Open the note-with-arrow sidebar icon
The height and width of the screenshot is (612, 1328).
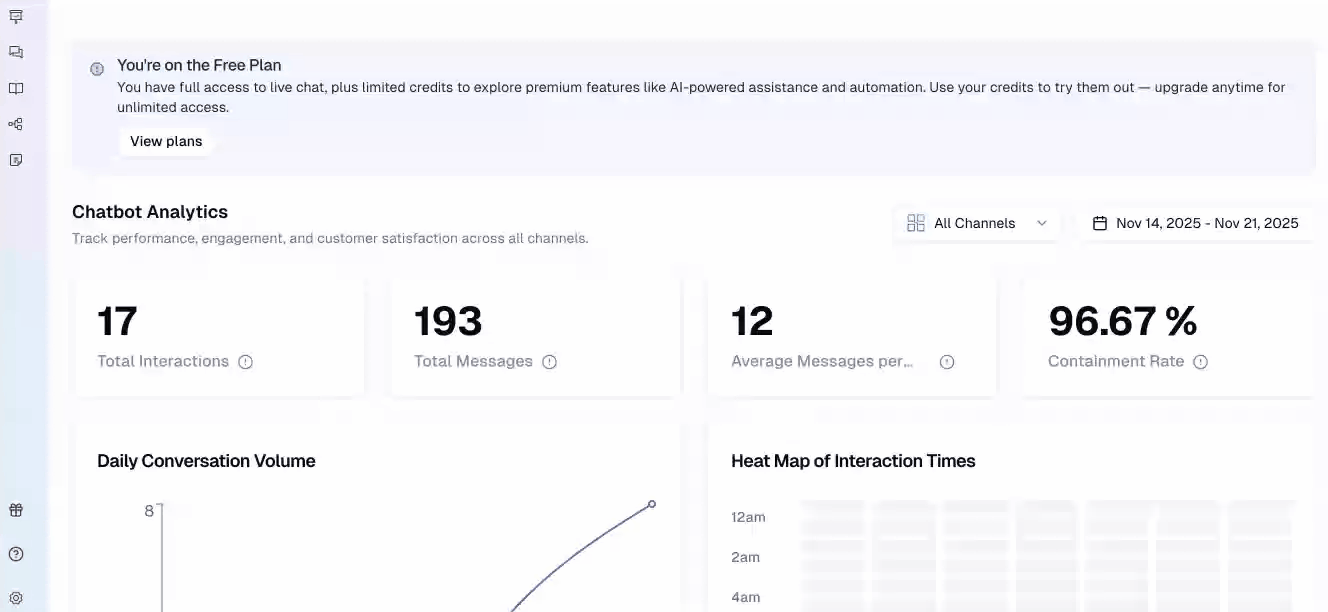[x=15, y=160]
